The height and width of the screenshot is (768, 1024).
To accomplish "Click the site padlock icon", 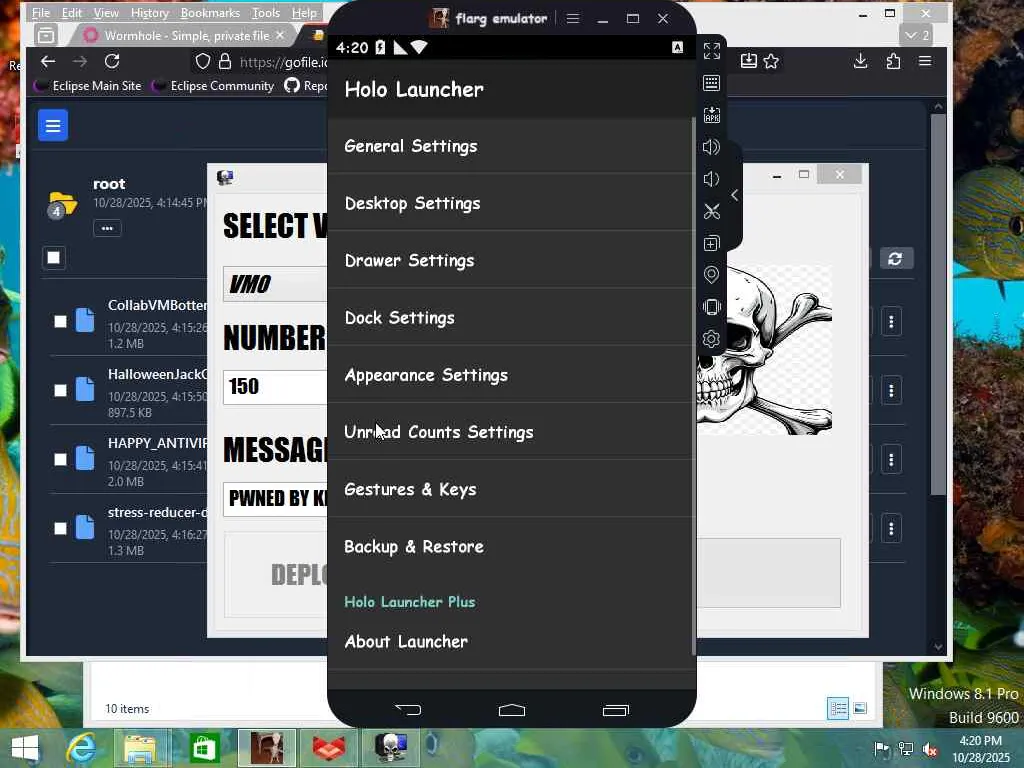I will point(225,61).
